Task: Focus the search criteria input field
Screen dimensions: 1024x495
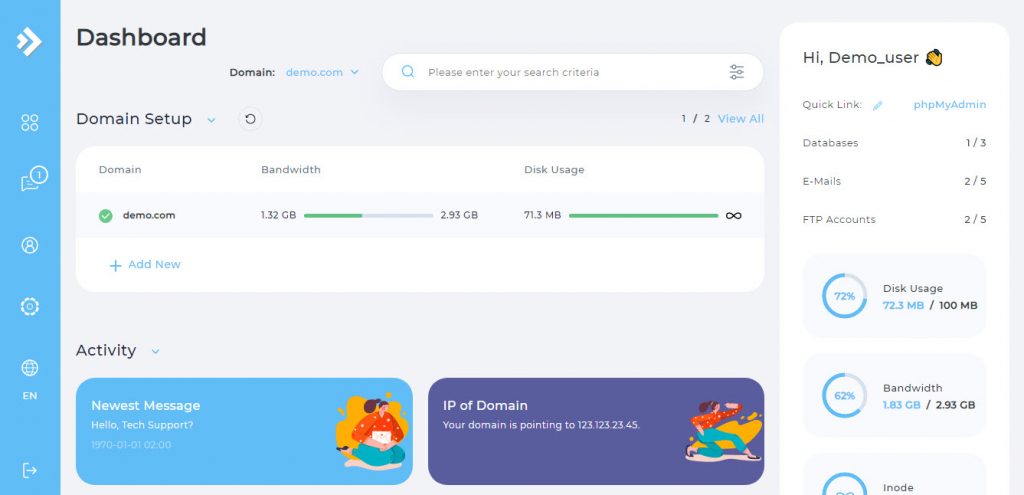Action: pyautogui.click(x=572, y=72)
